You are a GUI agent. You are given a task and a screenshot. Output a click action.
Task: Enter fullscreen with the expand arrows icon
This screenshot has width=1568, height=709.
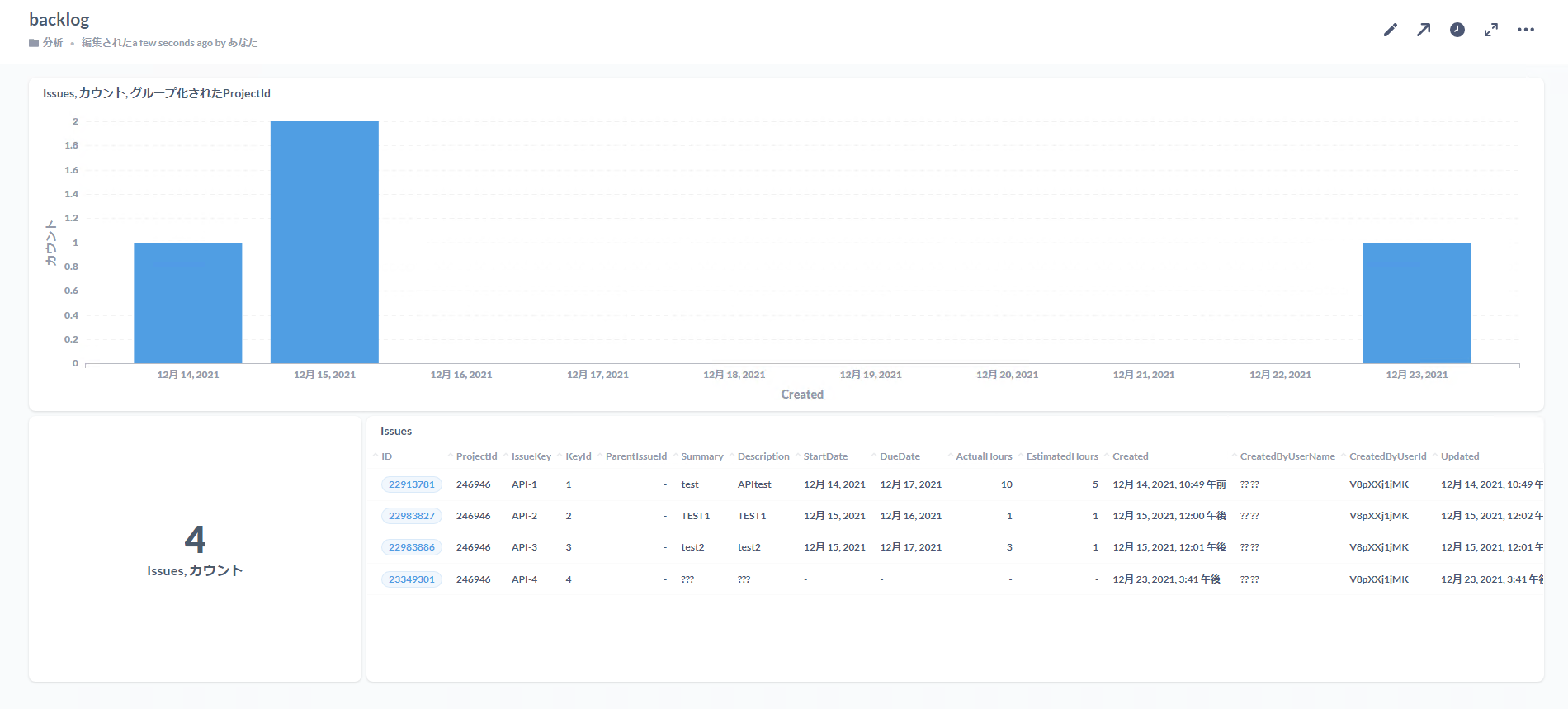(x=1491, y=30)
